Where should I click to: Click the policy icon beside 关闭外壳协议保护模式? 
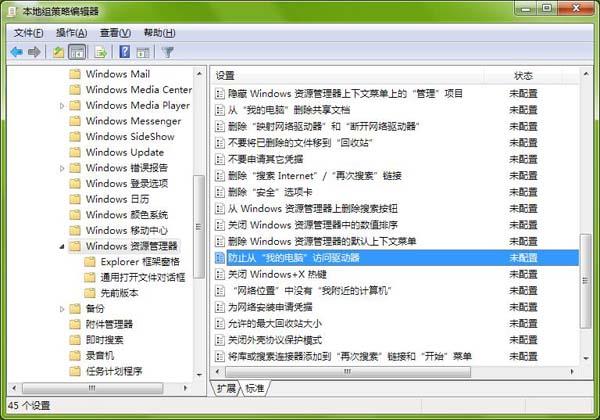[220, 340]
